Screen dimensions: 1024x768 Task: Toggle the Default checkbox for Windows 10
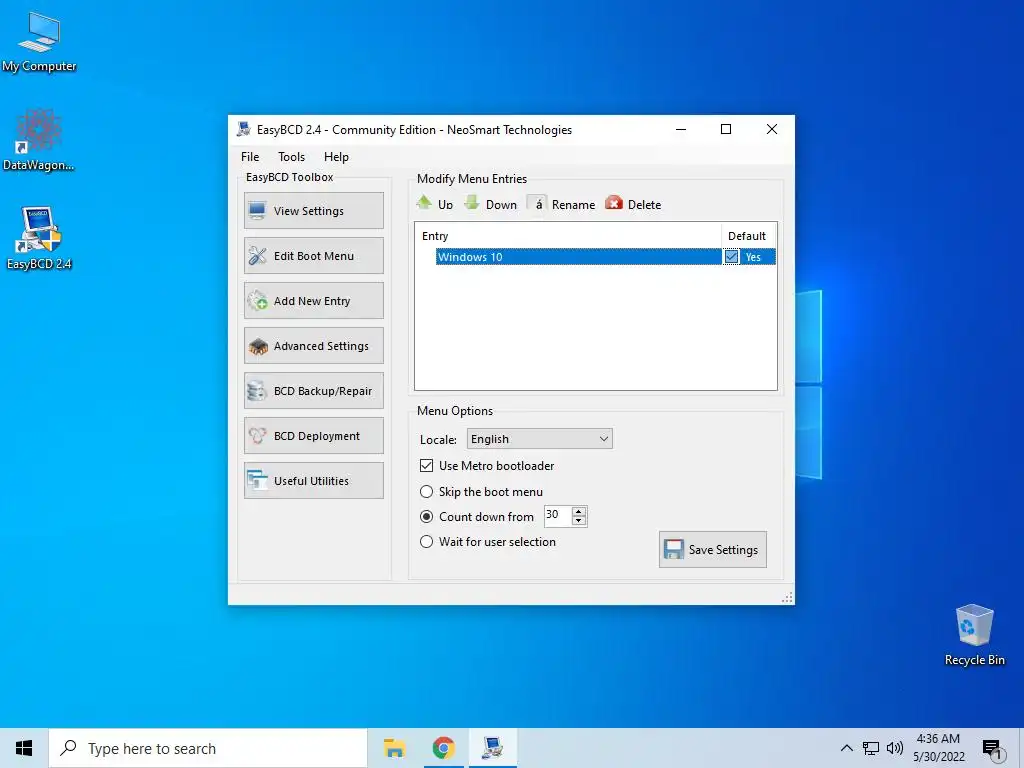(x=731, y=257)
